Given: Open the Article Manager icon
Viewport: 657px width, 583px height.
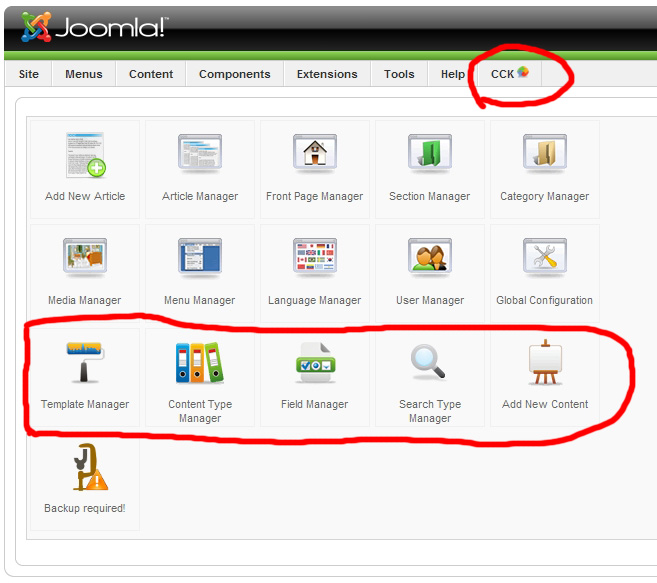Looking at the screenshot, I should pos(200,152).
